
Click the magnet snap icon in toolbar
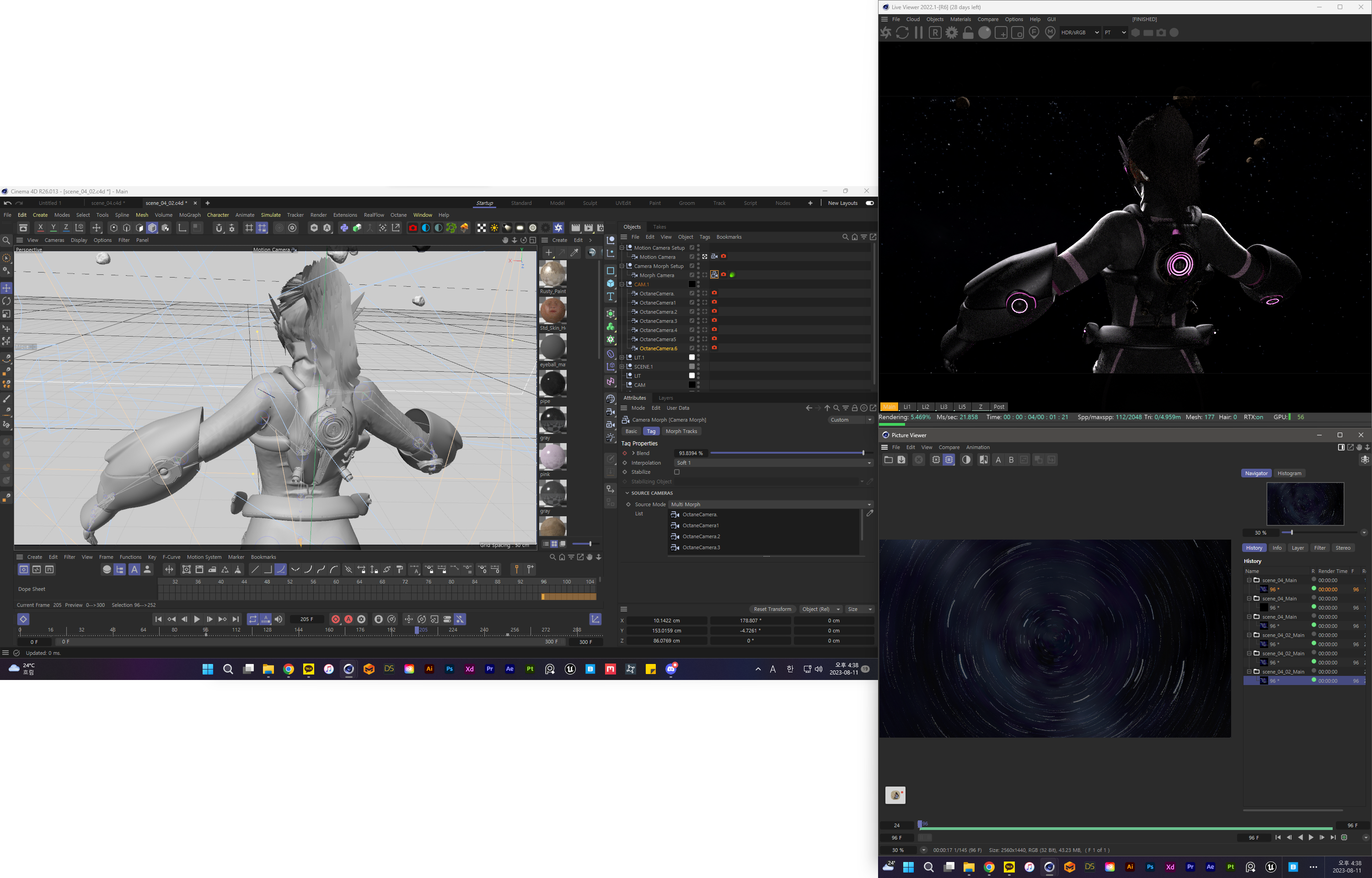219,228
